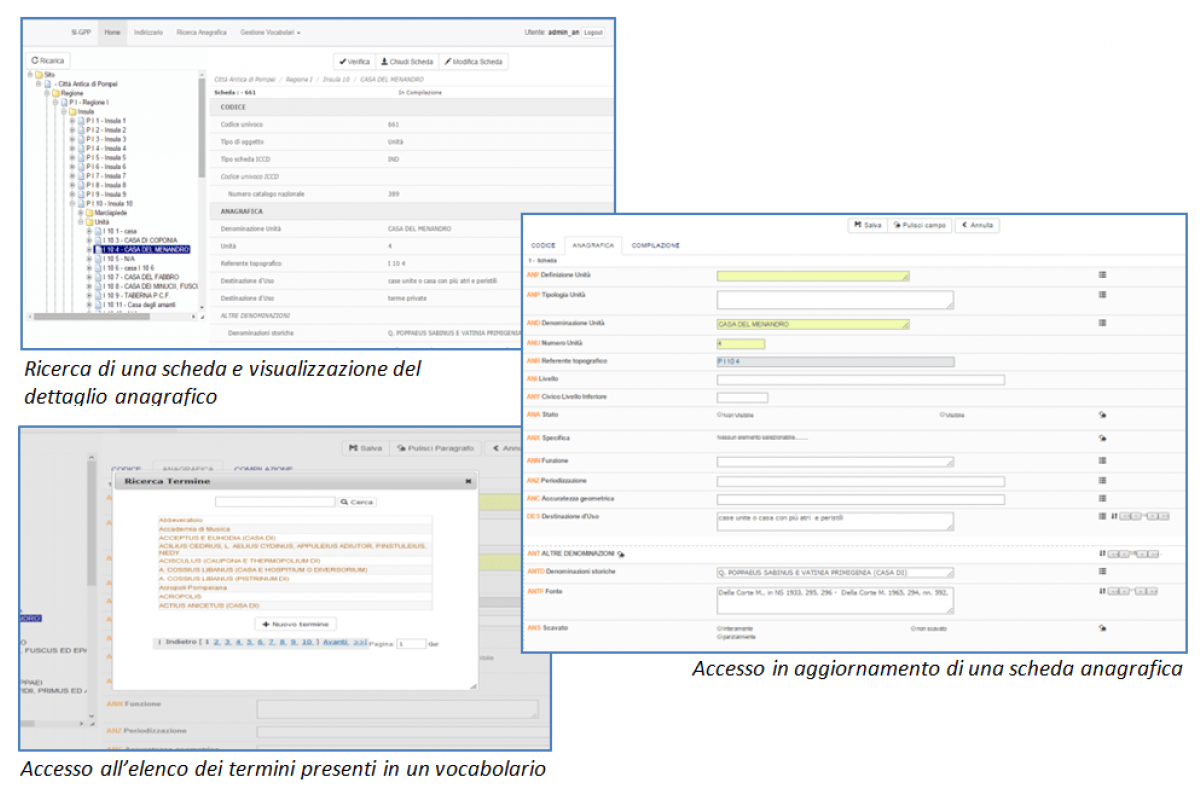Expand P I 5 - Insula 5 node
The height and width of the screenshot is (800, 1200).
[x=72, y=157]
